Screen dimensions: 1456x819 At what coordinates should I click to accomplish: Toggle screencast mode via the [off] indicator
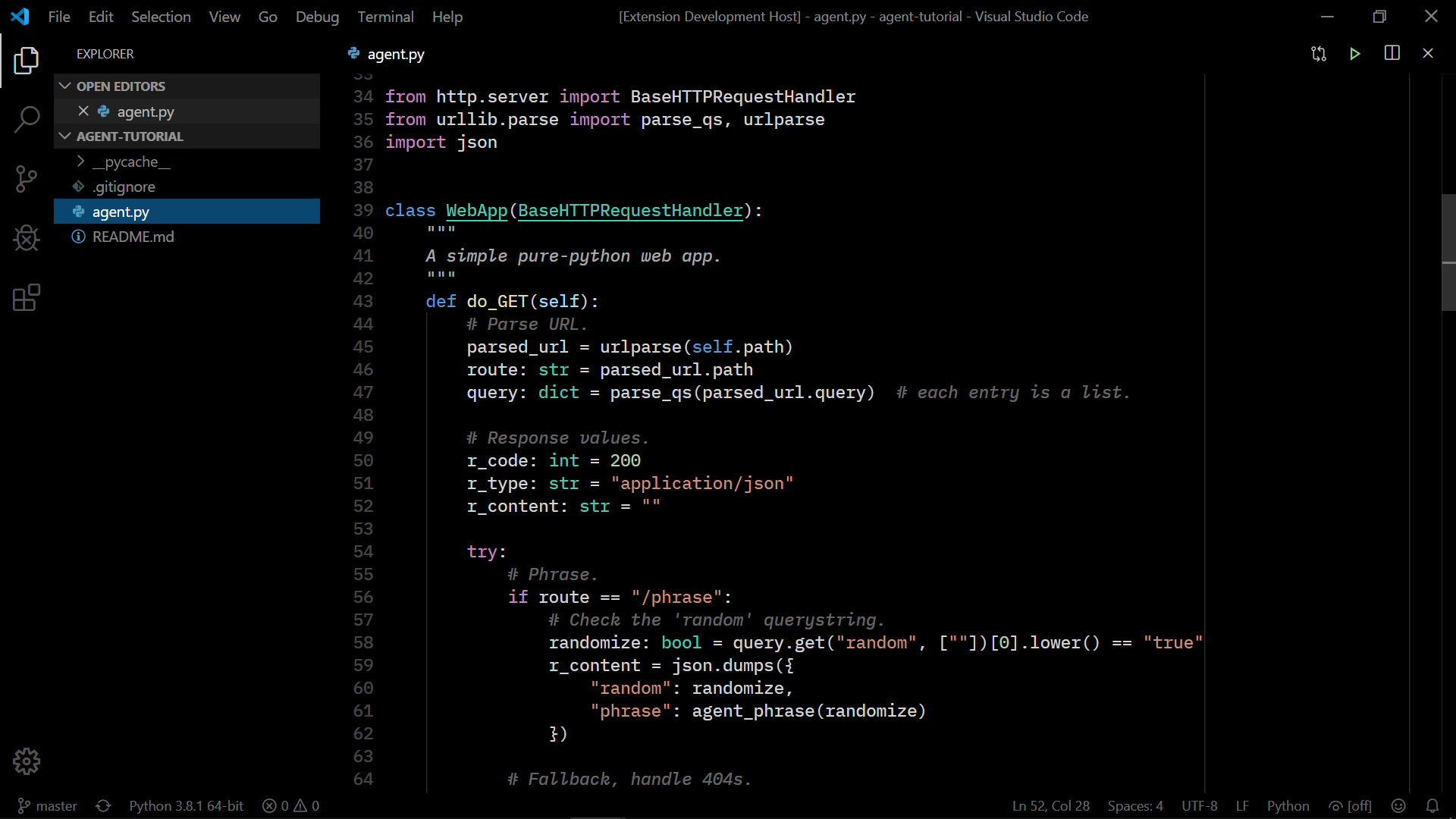[1351, 806]
